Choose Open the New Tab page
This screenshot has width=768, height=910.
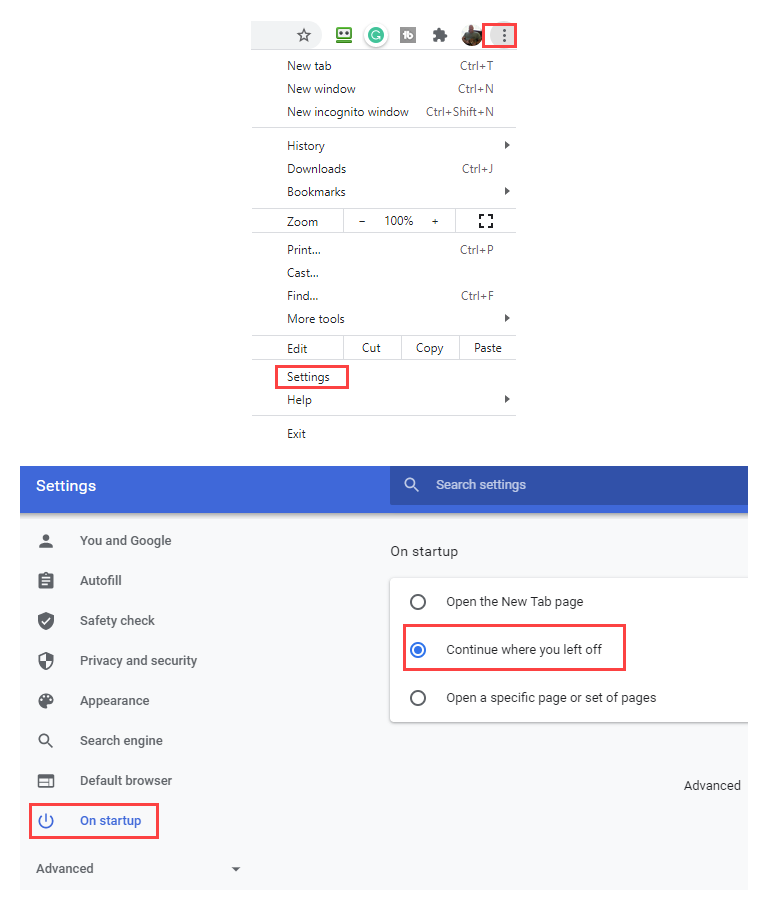[x=418, y=602]
